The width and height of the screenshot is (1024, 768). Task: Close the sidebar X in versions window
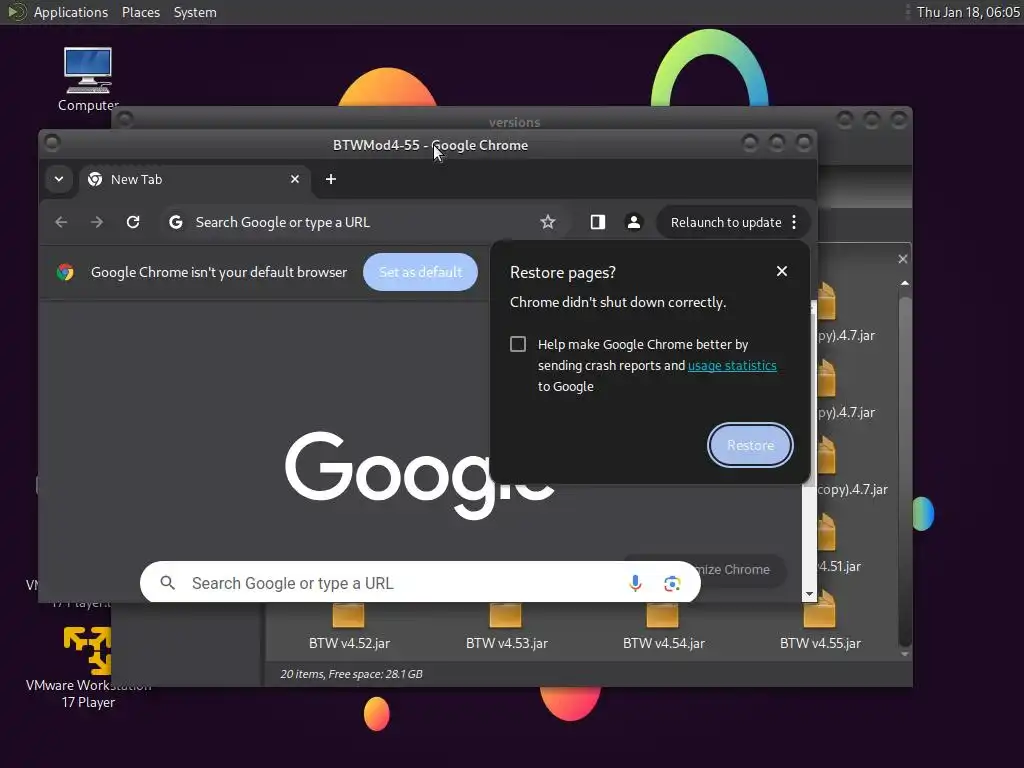[903, 259]
